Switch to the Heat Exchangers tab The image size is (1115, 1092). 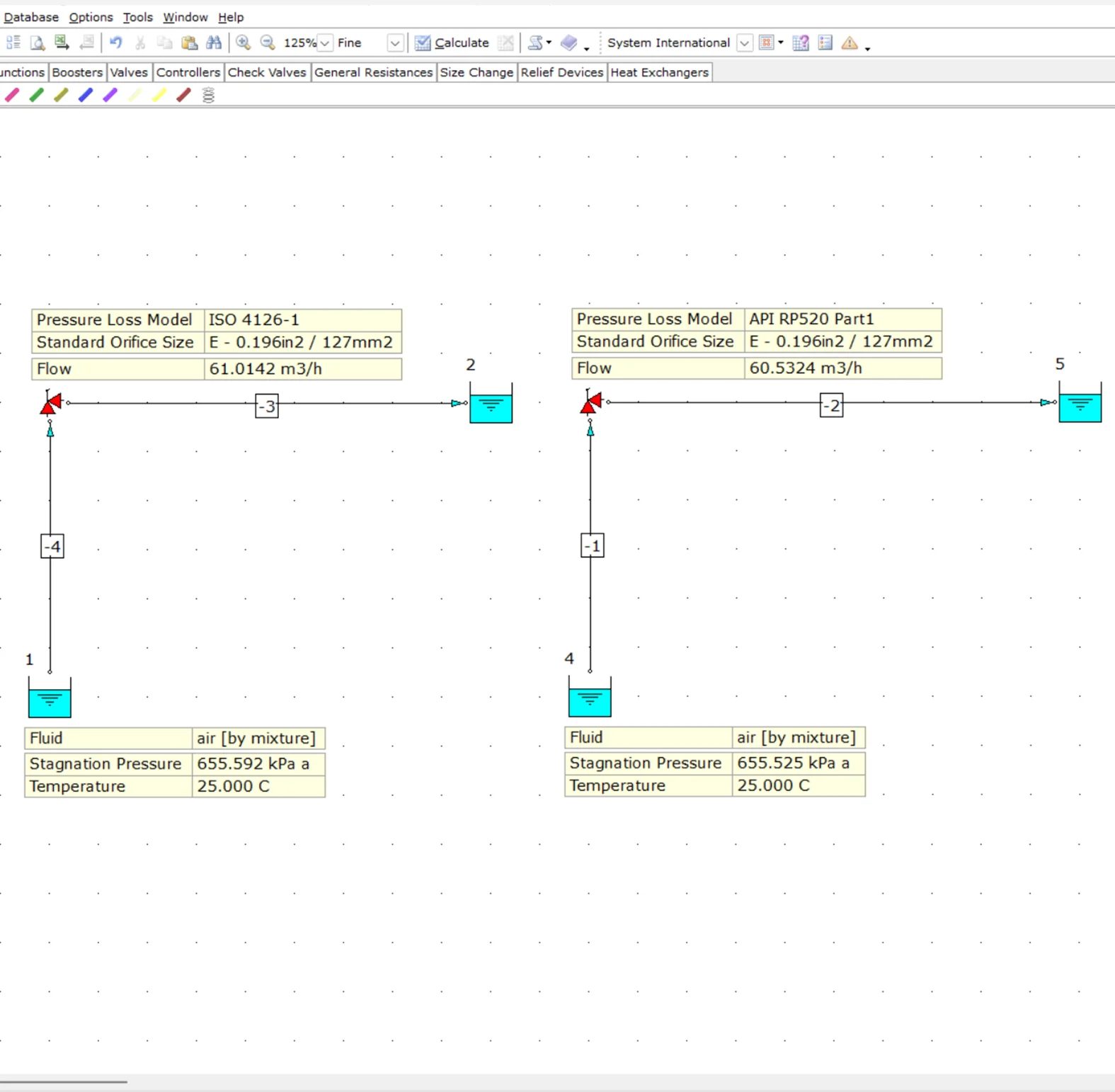659,72
